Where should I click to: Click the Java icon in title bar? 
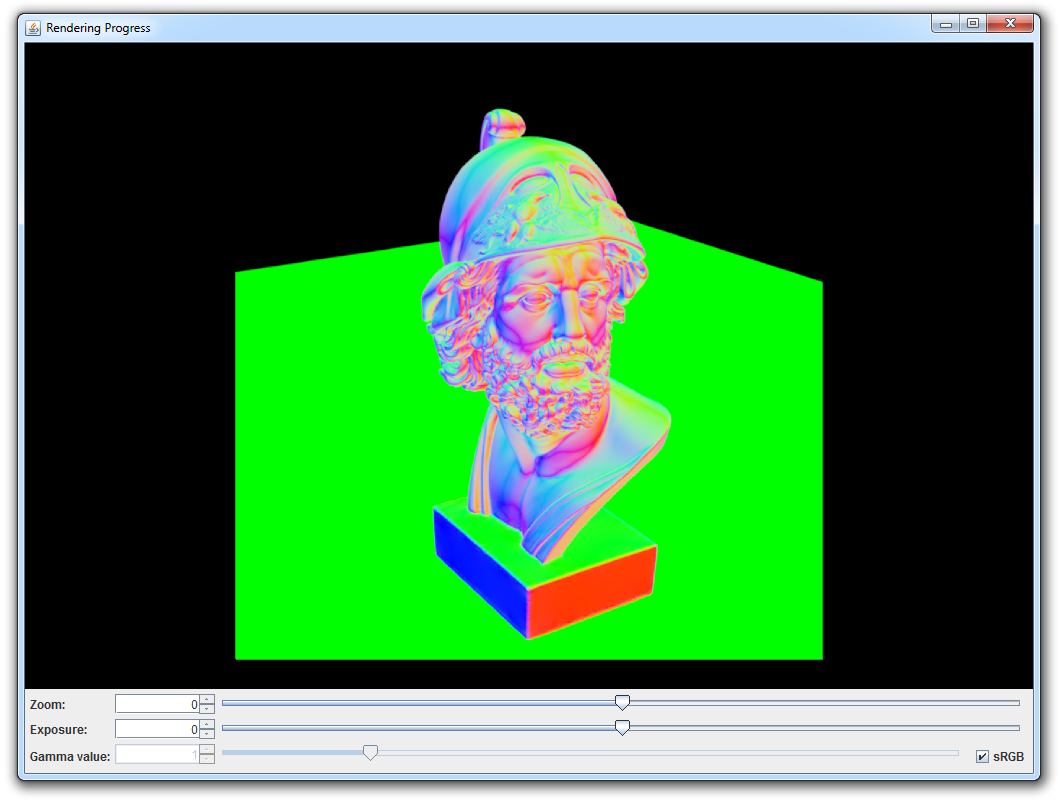tap(33, 27)
